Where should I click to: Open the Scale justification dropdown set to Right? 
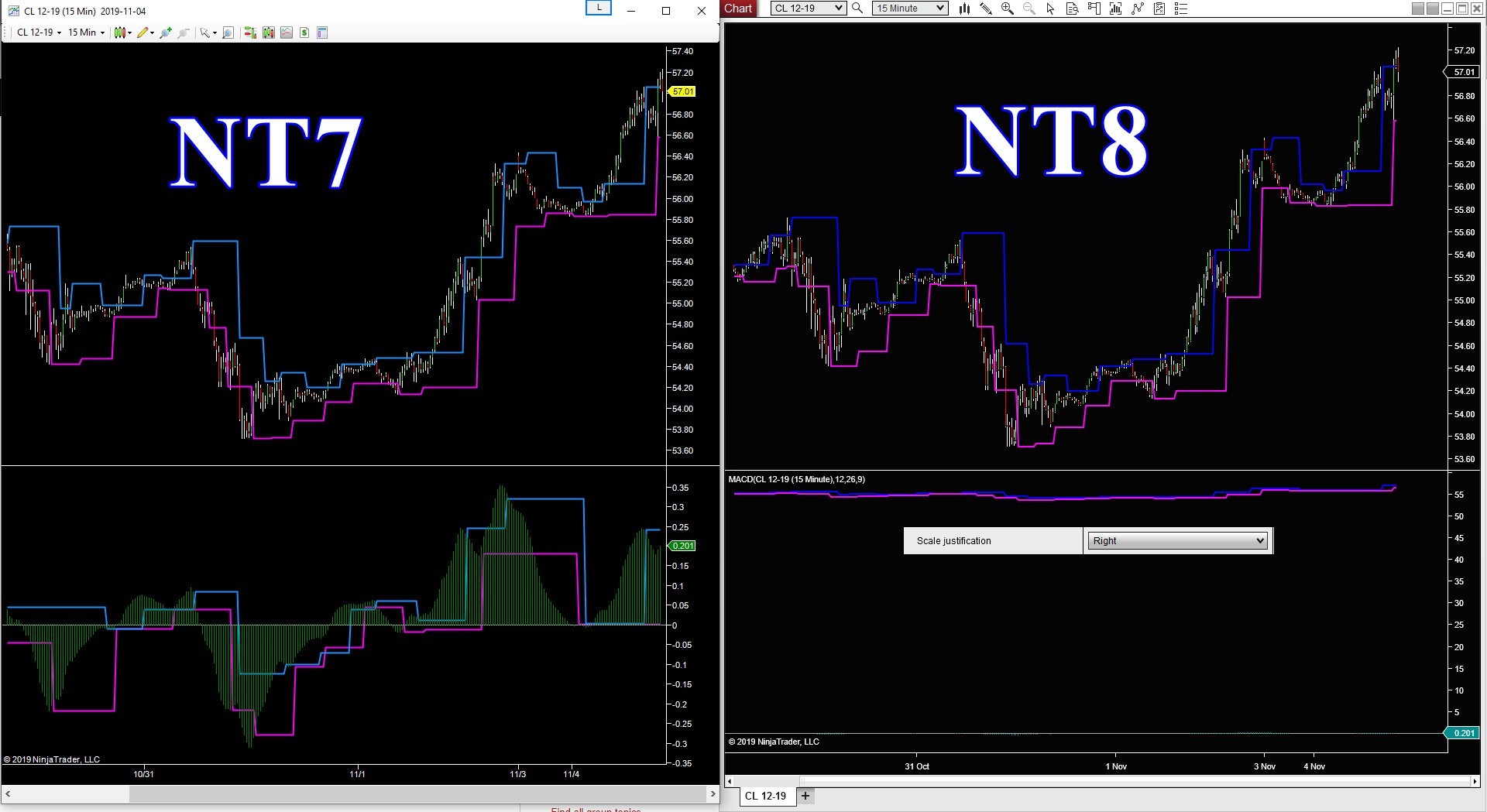(x=1177, y=540)
